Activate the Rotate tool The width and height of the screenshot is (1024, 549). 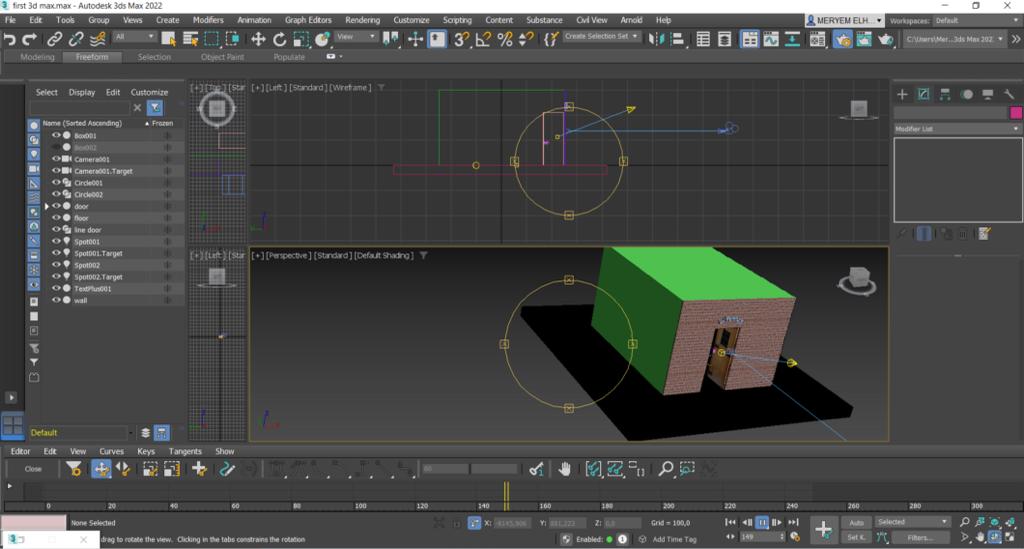pyautogui.click(x=280, y=39)
